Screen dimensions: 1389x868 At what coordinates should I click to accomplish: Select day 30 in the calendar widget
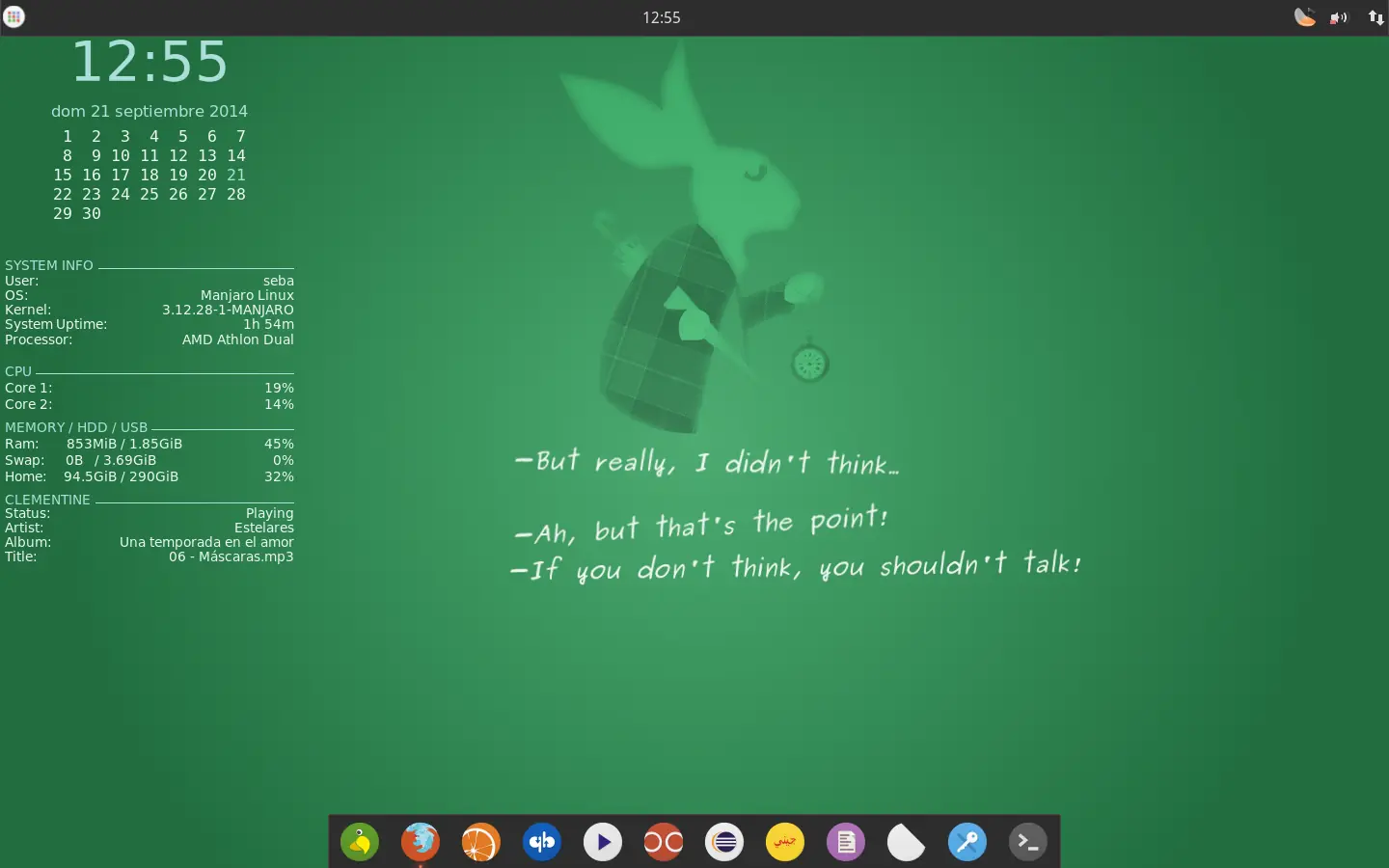(92, 213)
